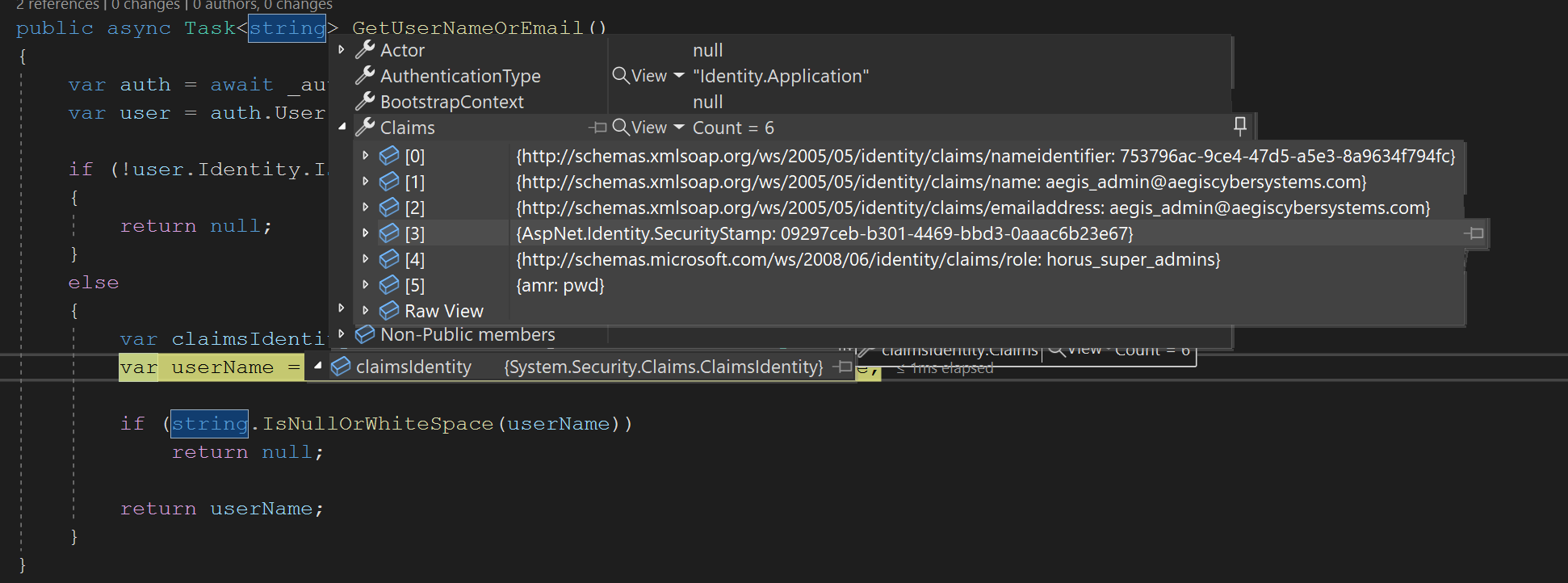
Task: Pin the Claims row to source
Action: pyautogui.click(x=597, y=128)
